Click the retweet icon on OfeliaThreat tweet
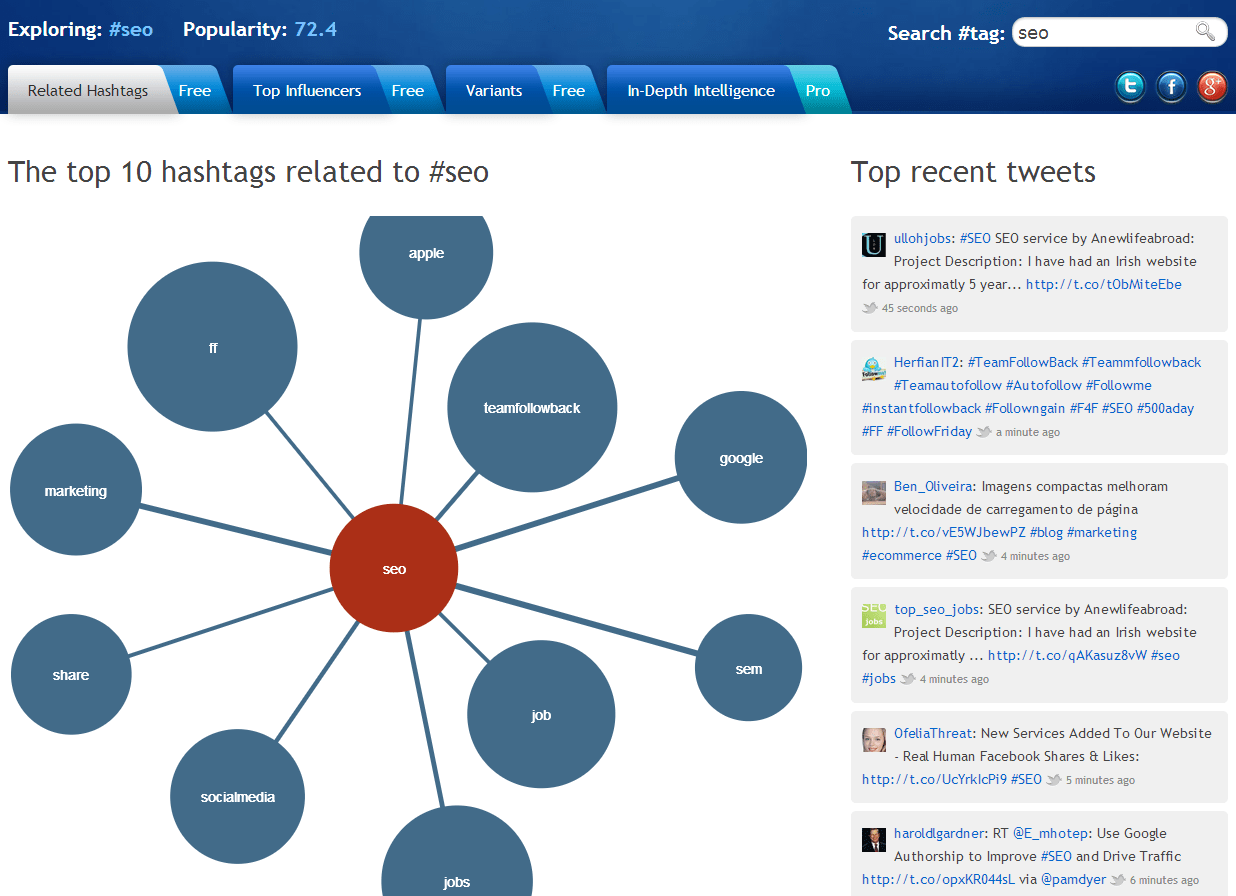Viewport: 1236px width, 896px height. (x=1052, y=780)
